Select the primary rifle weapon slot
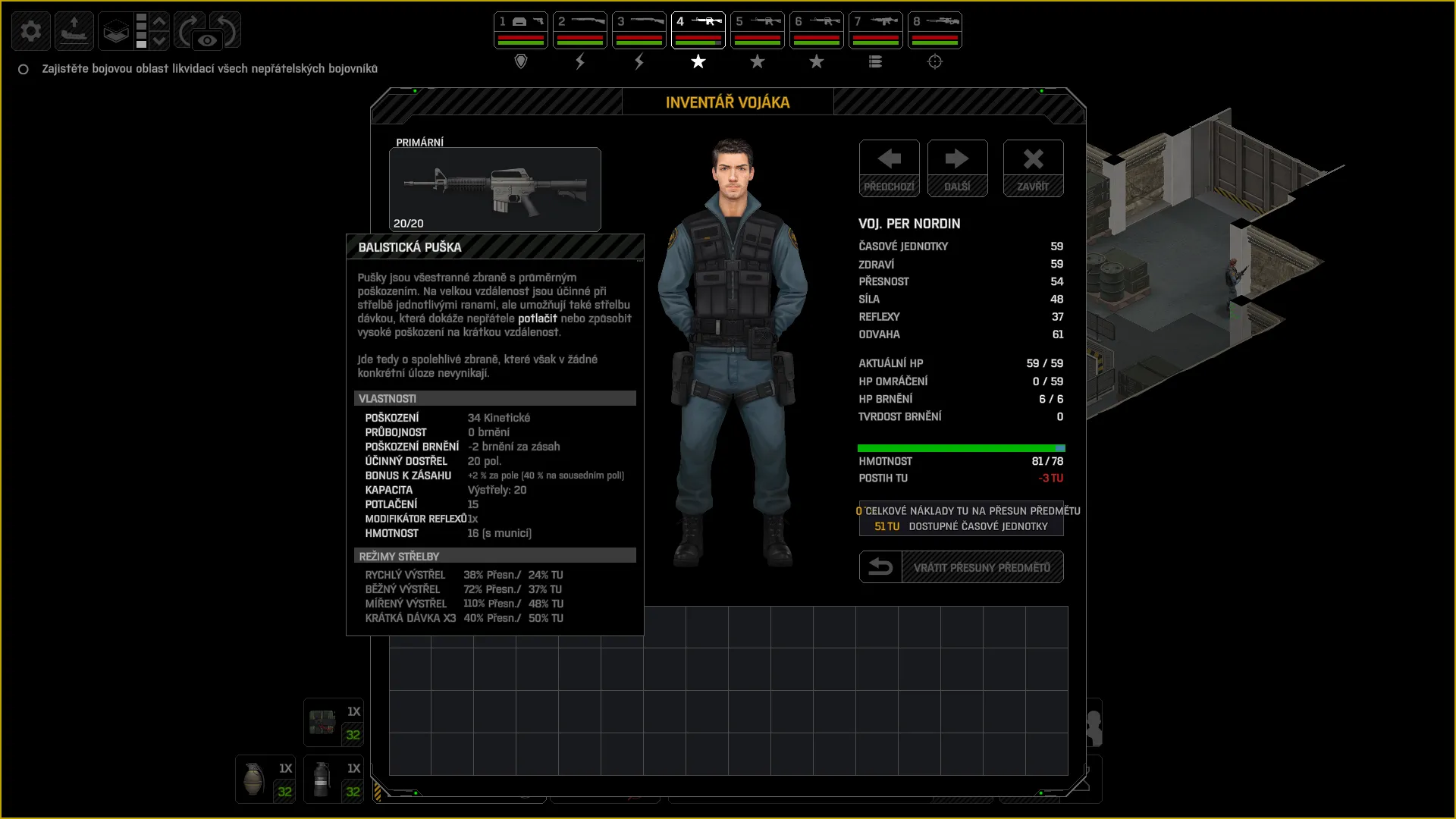 (495, 190)
